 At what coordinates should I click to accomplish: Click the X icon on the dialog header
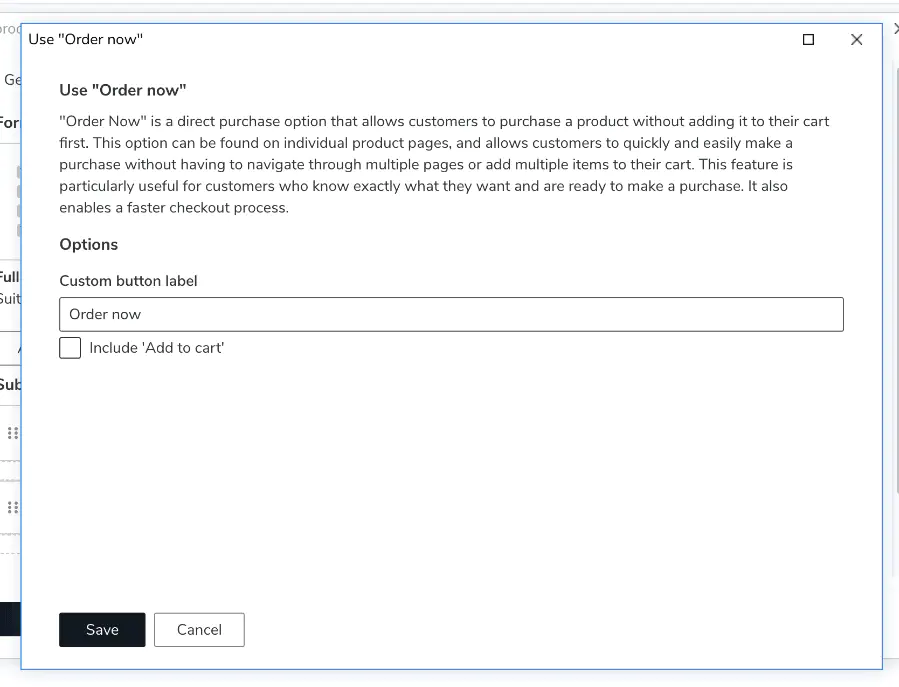tap(857, 39)
